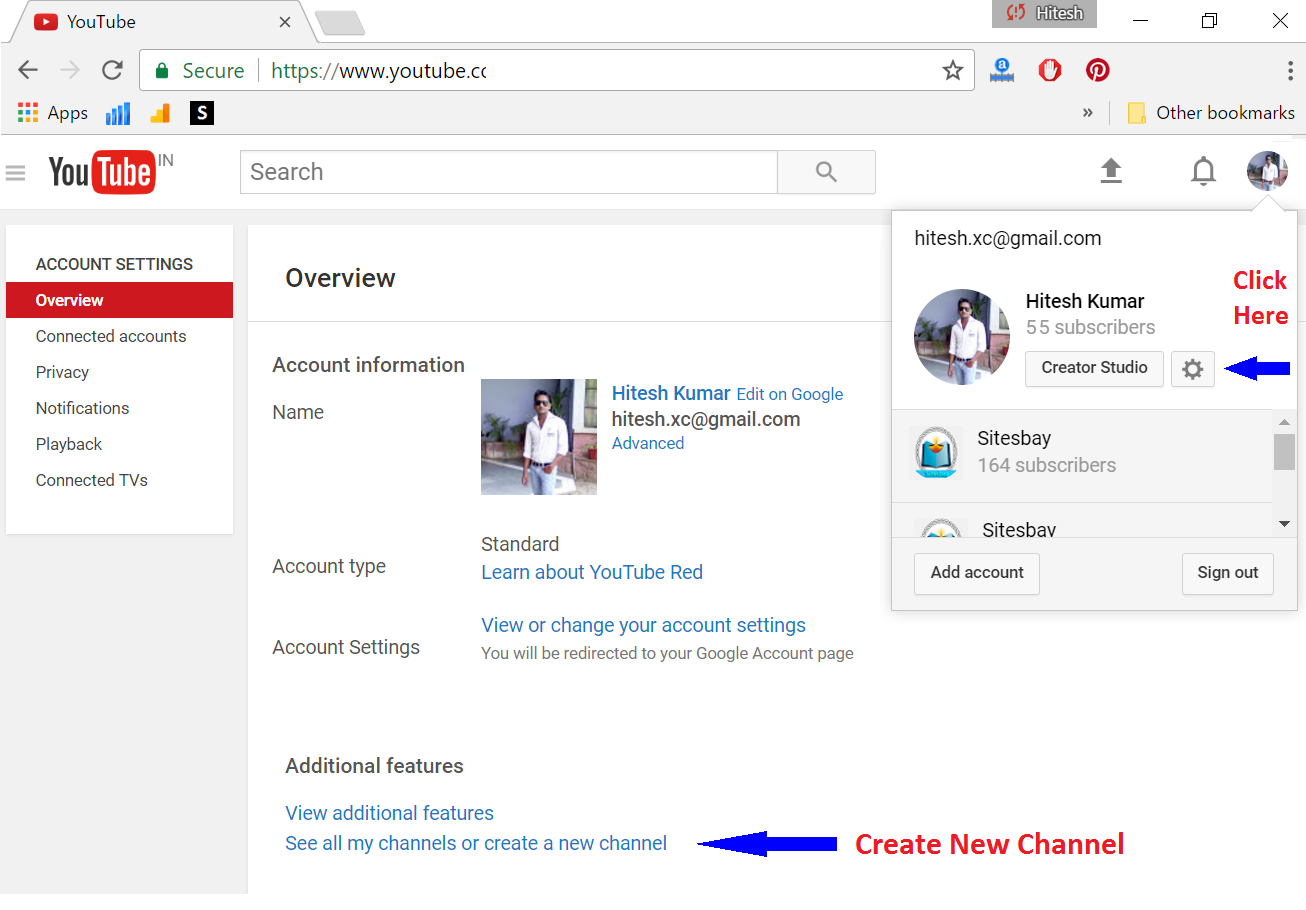The width and height of the screenshot is (1306, 910).
Task: Open the upload video arrow icon
Action: [1111, 172]
